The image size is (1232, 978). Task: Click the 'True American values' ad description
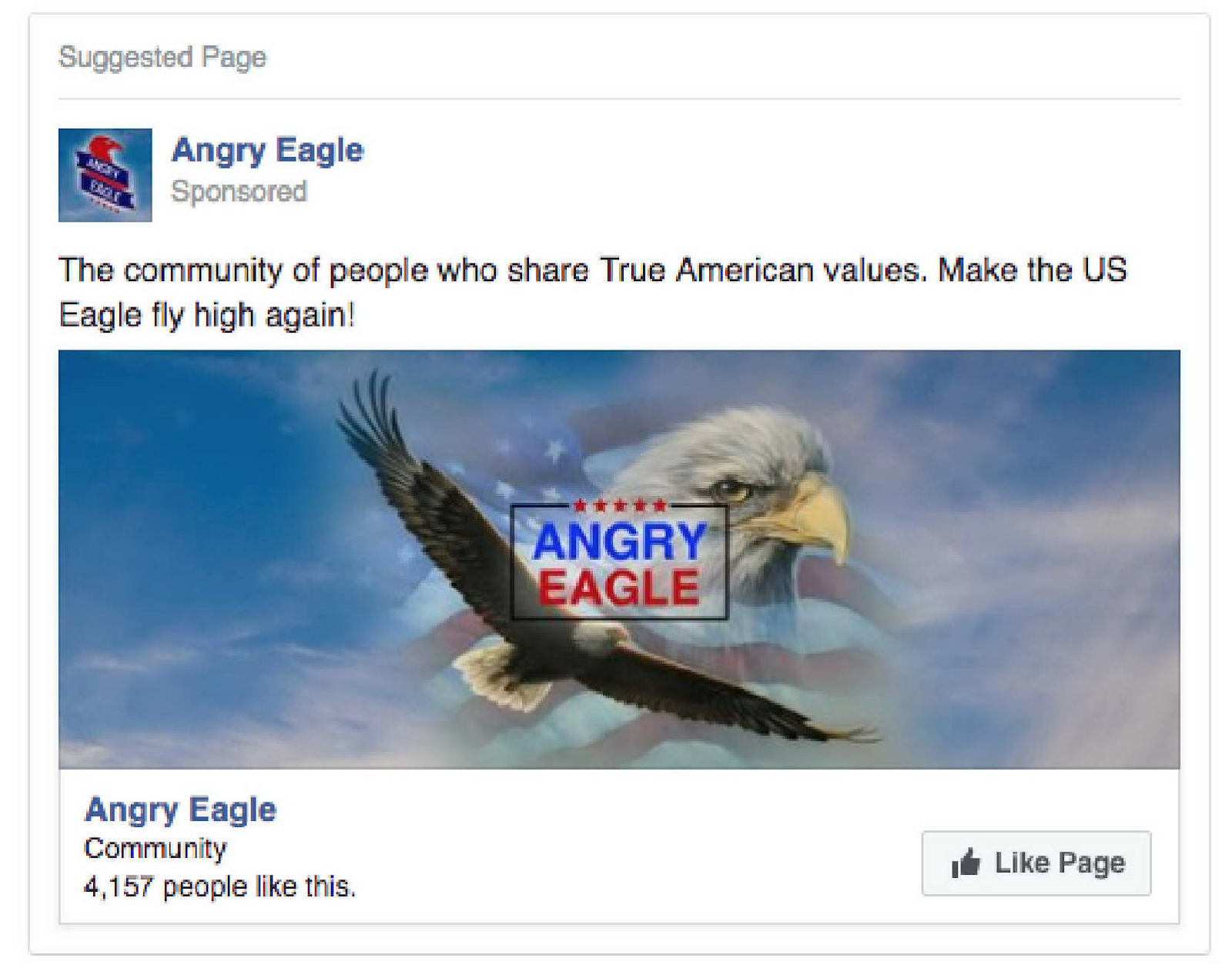coord(593,293)
